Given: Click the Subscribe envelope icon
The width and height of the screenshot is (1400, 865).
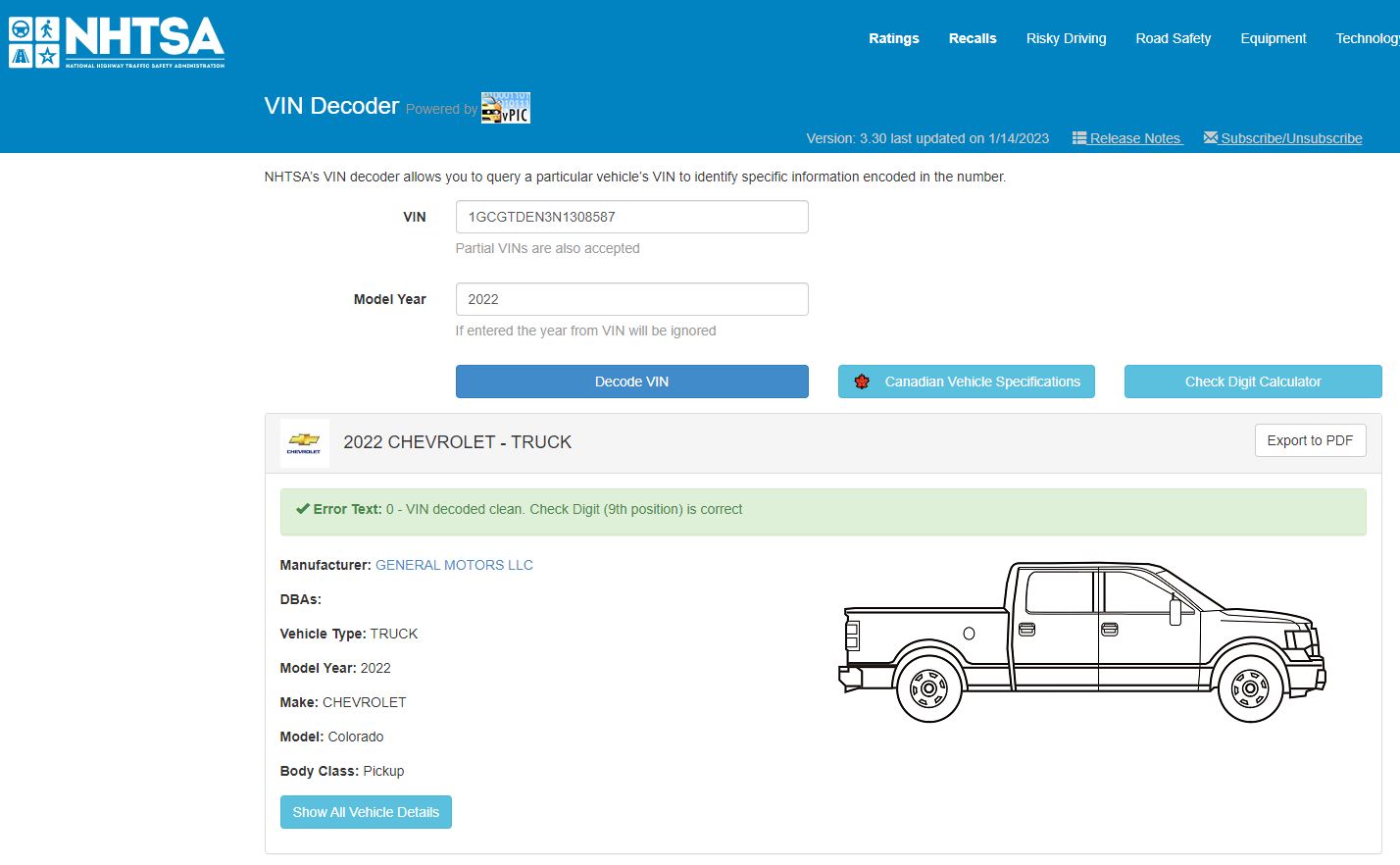Looking at the screenshot, I should point(1211,137).
